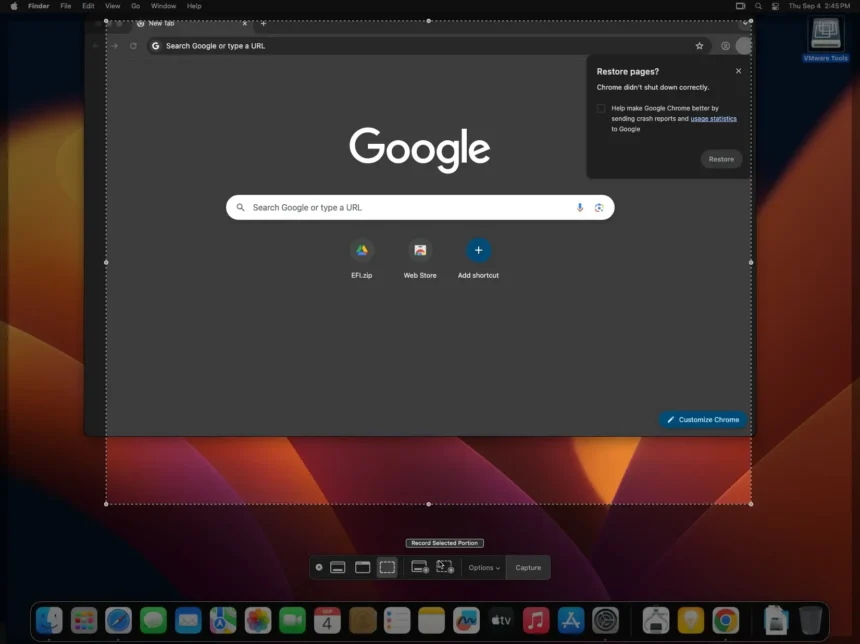The image size is (860, 644).
Task: Launch Music from the Dock
Action: pyautogui.click(x=536, y=620)
